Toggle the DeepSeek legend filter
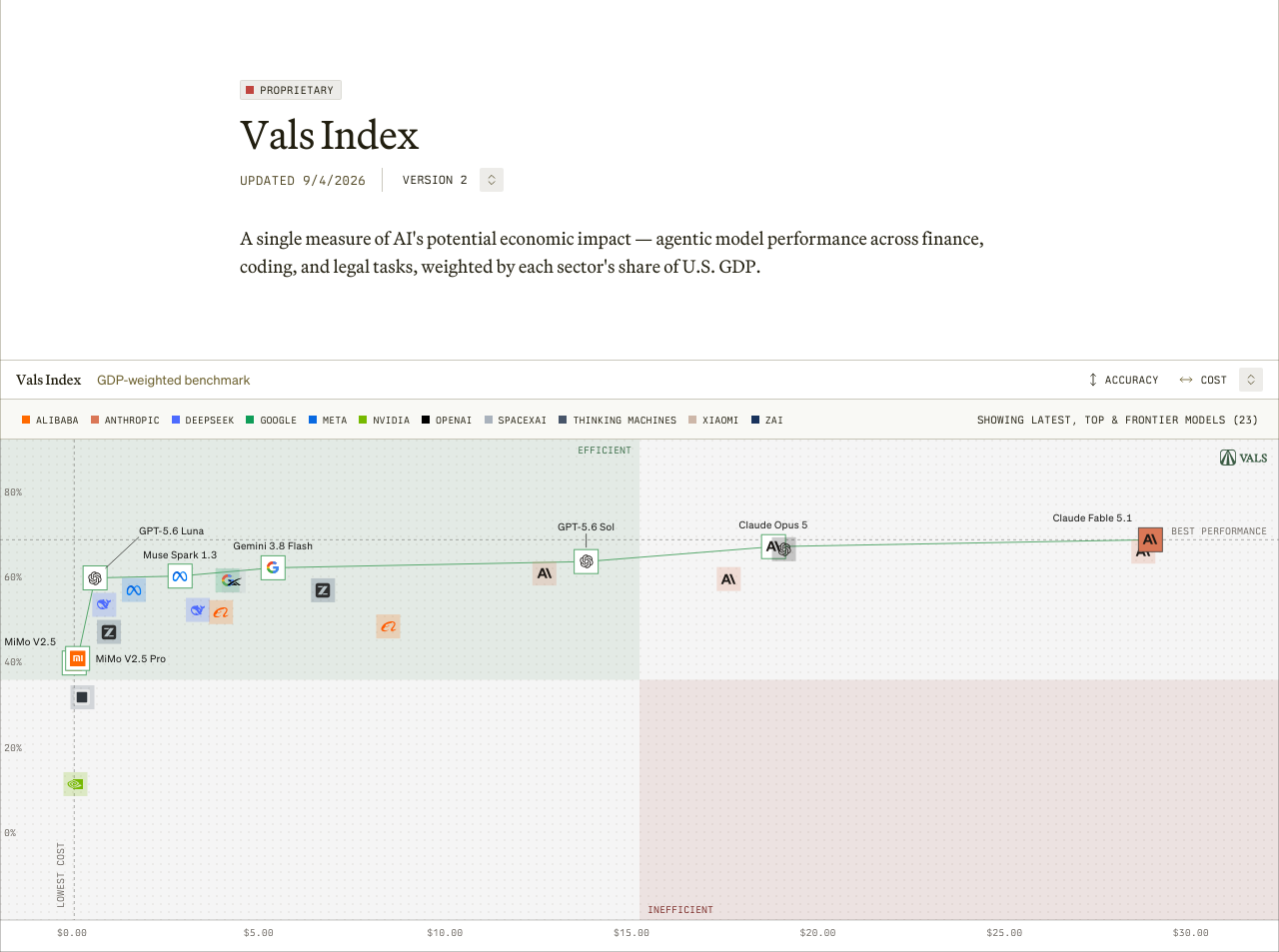1279x952 pixels. coord(203,421)
